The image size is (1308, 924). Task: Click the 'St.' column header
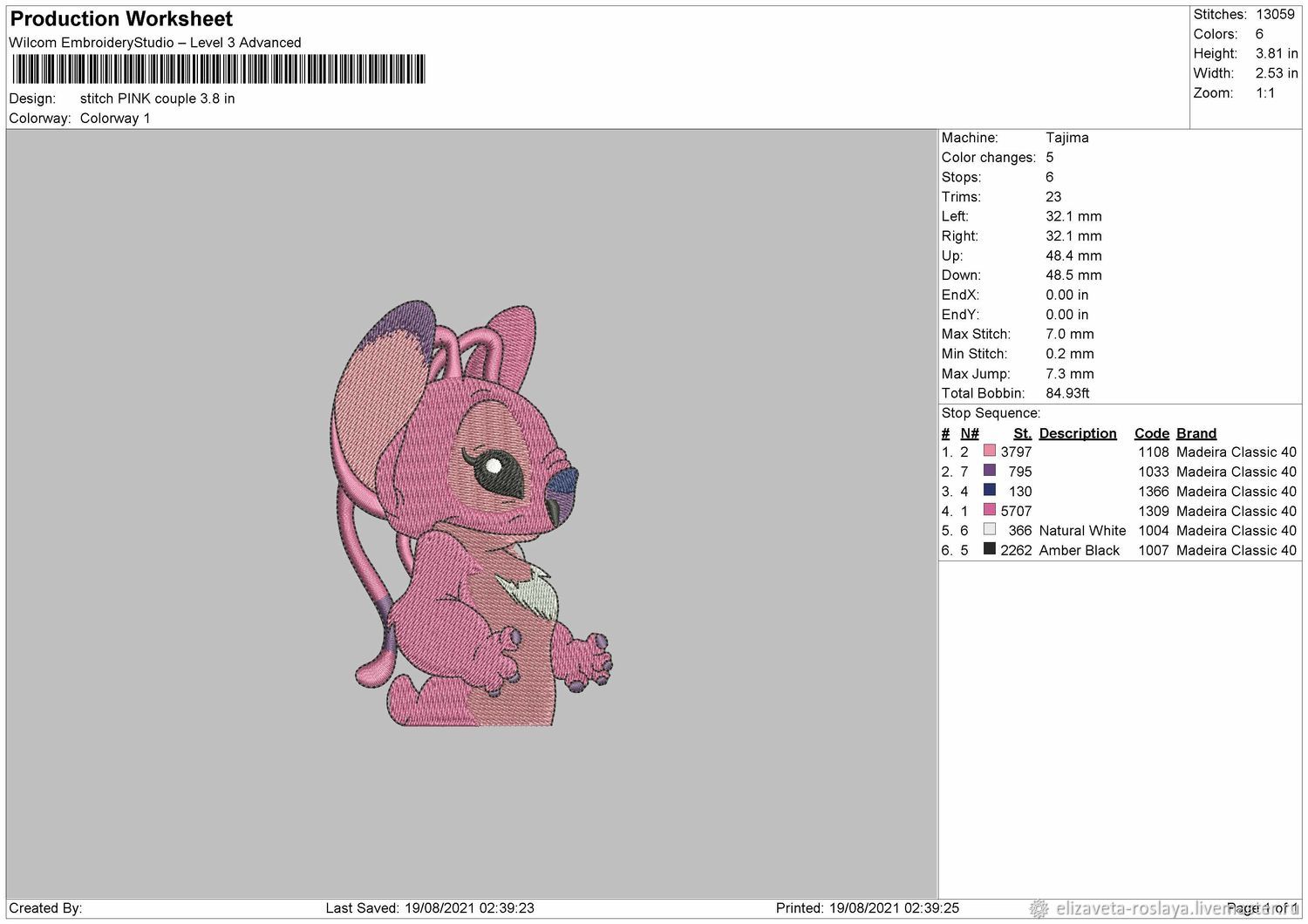(1023, 433)
